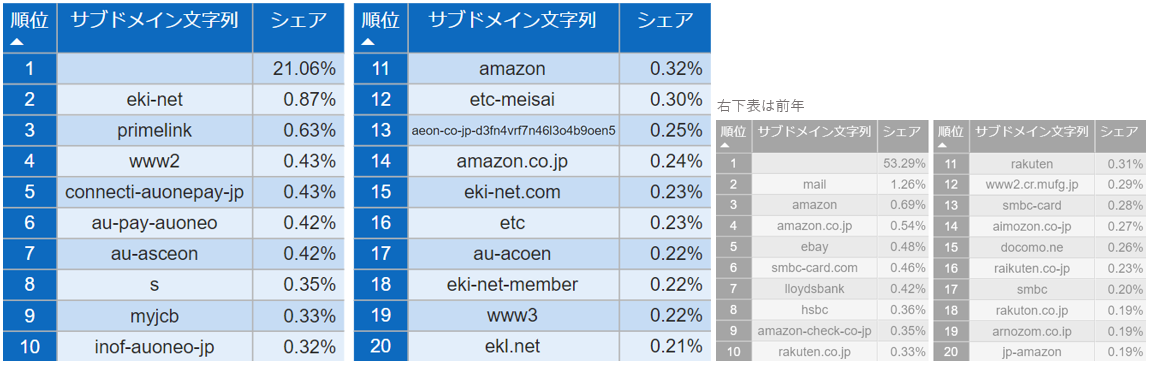This screenshot has height=365, width=1149.
Task: Click the eki-net-member cell
Action: [x=513, y=284]
